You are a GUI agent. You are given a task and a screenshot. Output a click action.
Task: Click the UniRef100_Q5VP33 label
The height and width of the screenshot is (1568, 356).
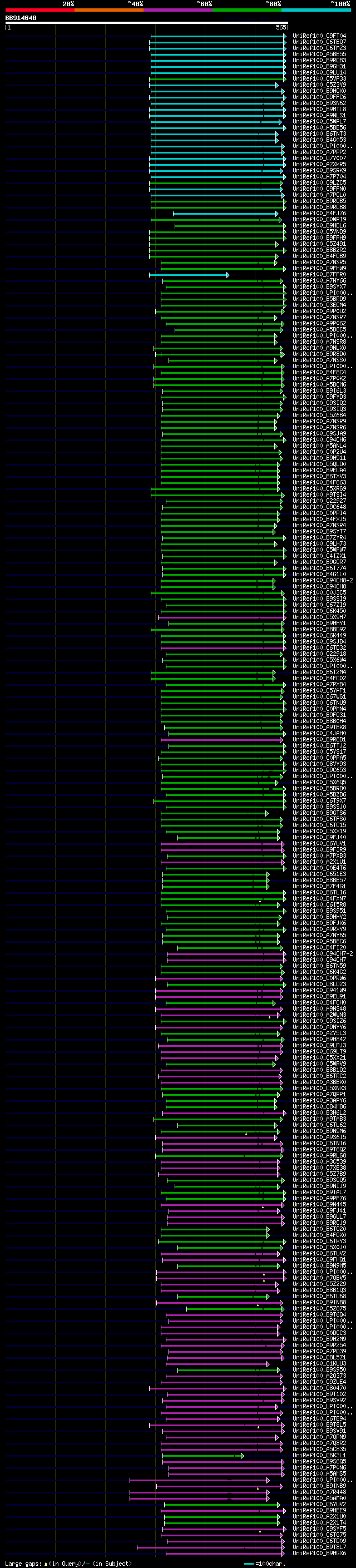tap(319, 78)
